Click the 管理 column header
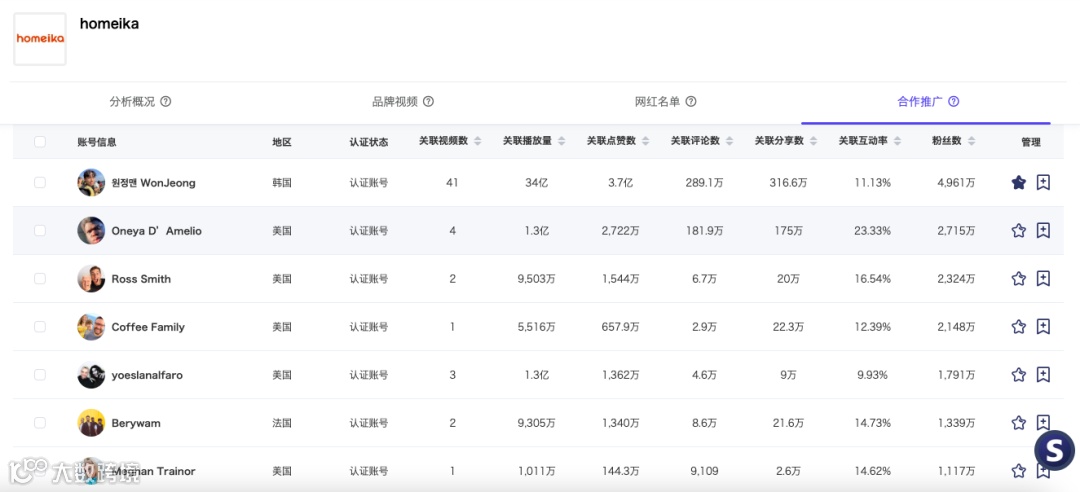1080x492 pixels. pos(1031,143)
